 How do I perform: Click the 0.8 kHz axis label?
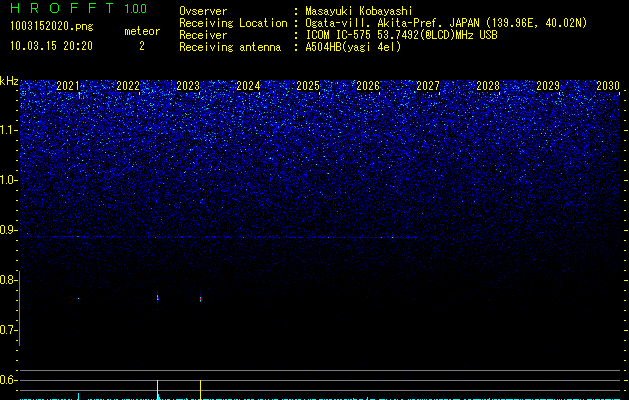[9, 280]
